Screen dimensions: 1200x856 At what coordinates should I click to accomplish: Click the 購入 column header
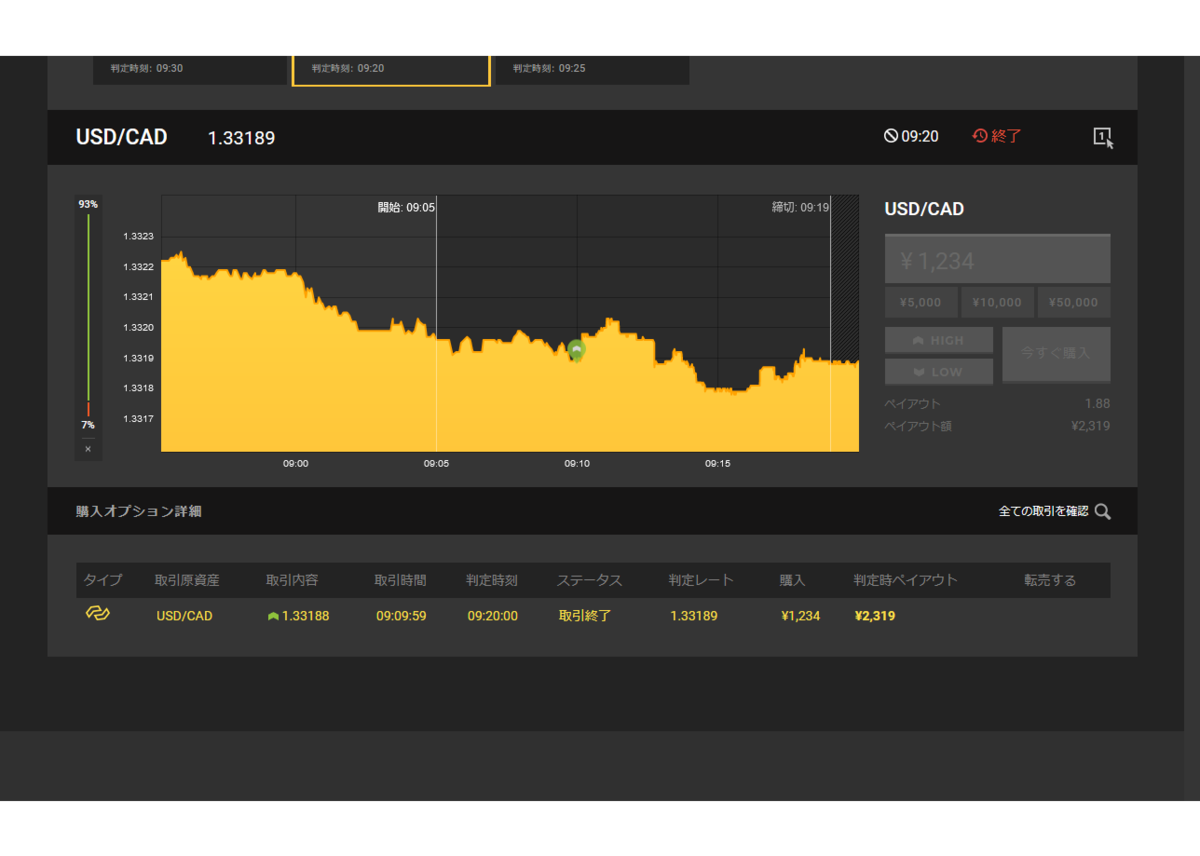click(x=793, y=580)
